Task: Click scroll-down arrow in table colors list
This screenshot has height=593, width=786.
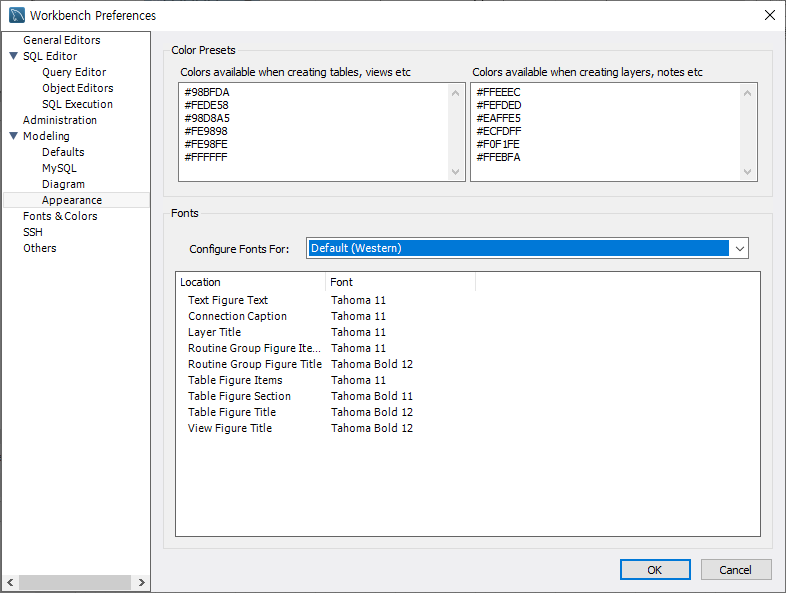Action: (455, 172)
